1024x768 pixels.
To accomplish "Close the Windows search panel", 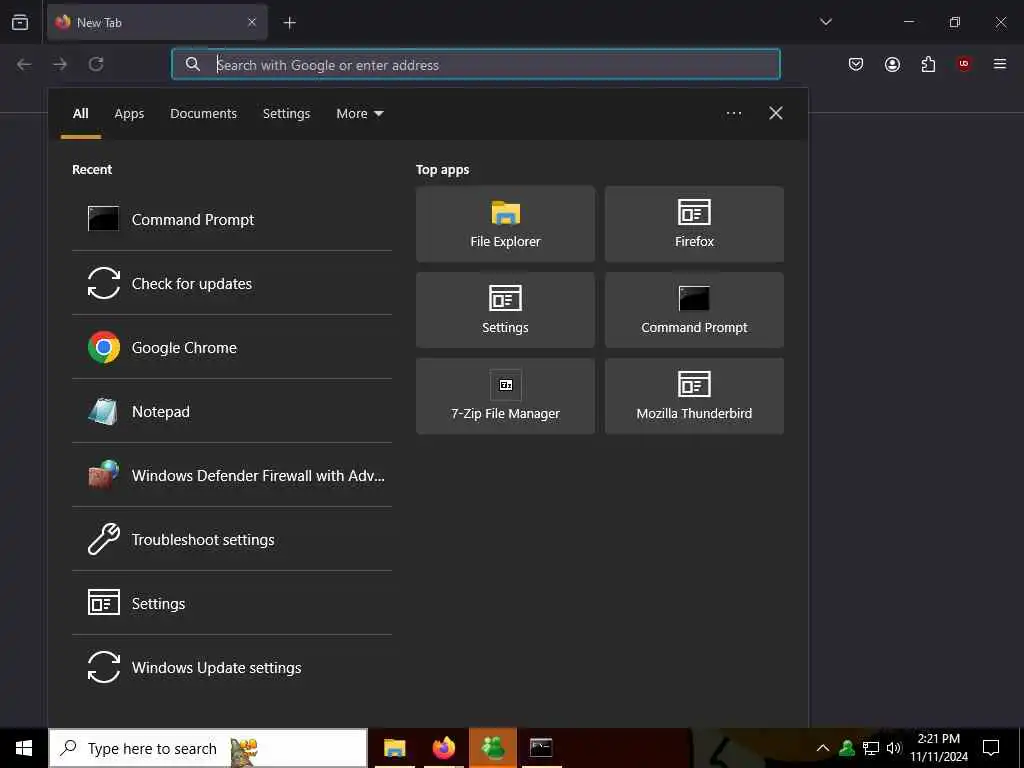I will tap(776, 113).
